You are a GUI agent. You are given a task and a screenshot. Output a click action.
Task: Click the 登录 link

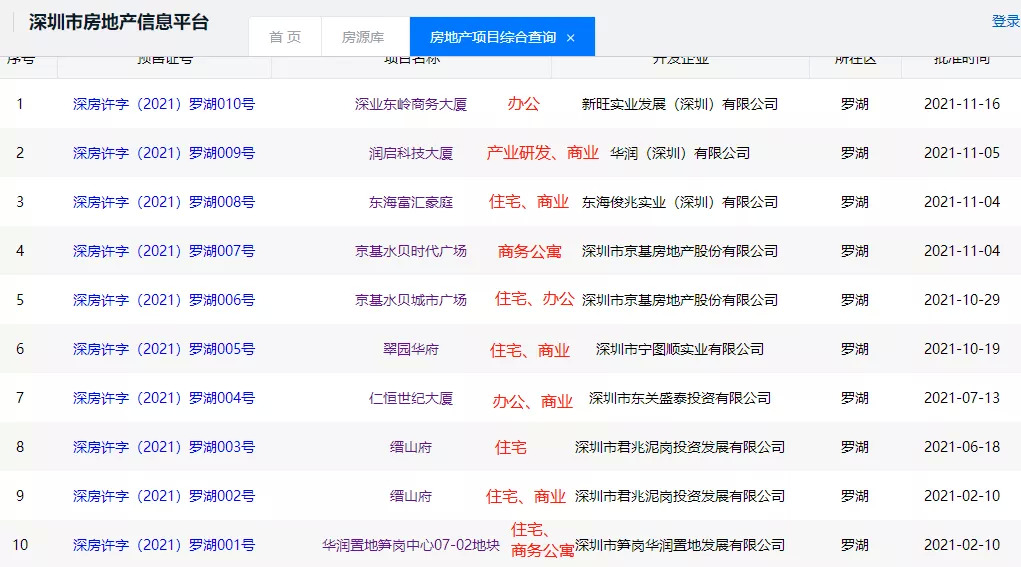click(1006, 21)
